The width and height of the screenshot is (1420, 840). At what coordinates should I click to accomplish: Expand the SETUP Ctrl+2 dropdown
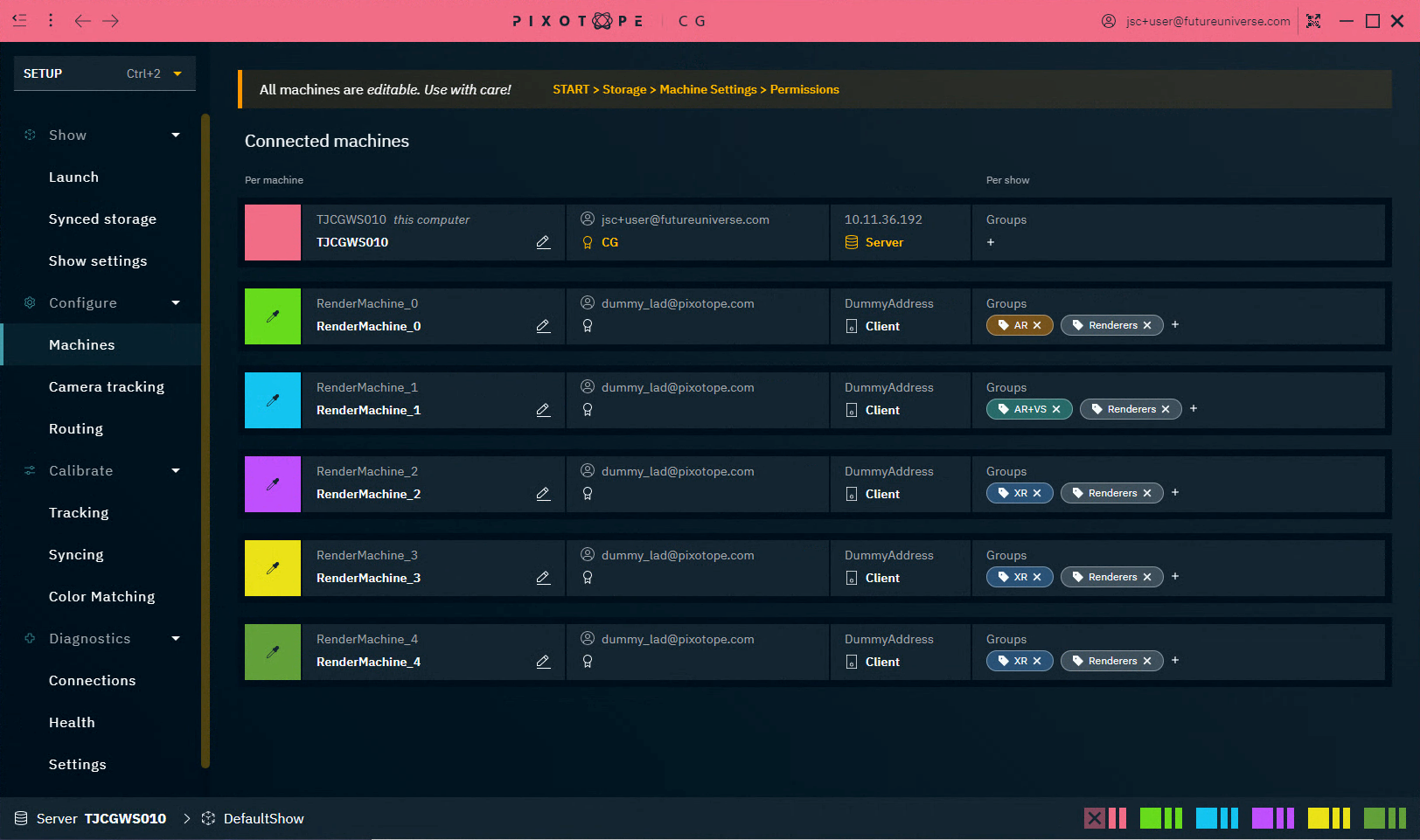179,73
